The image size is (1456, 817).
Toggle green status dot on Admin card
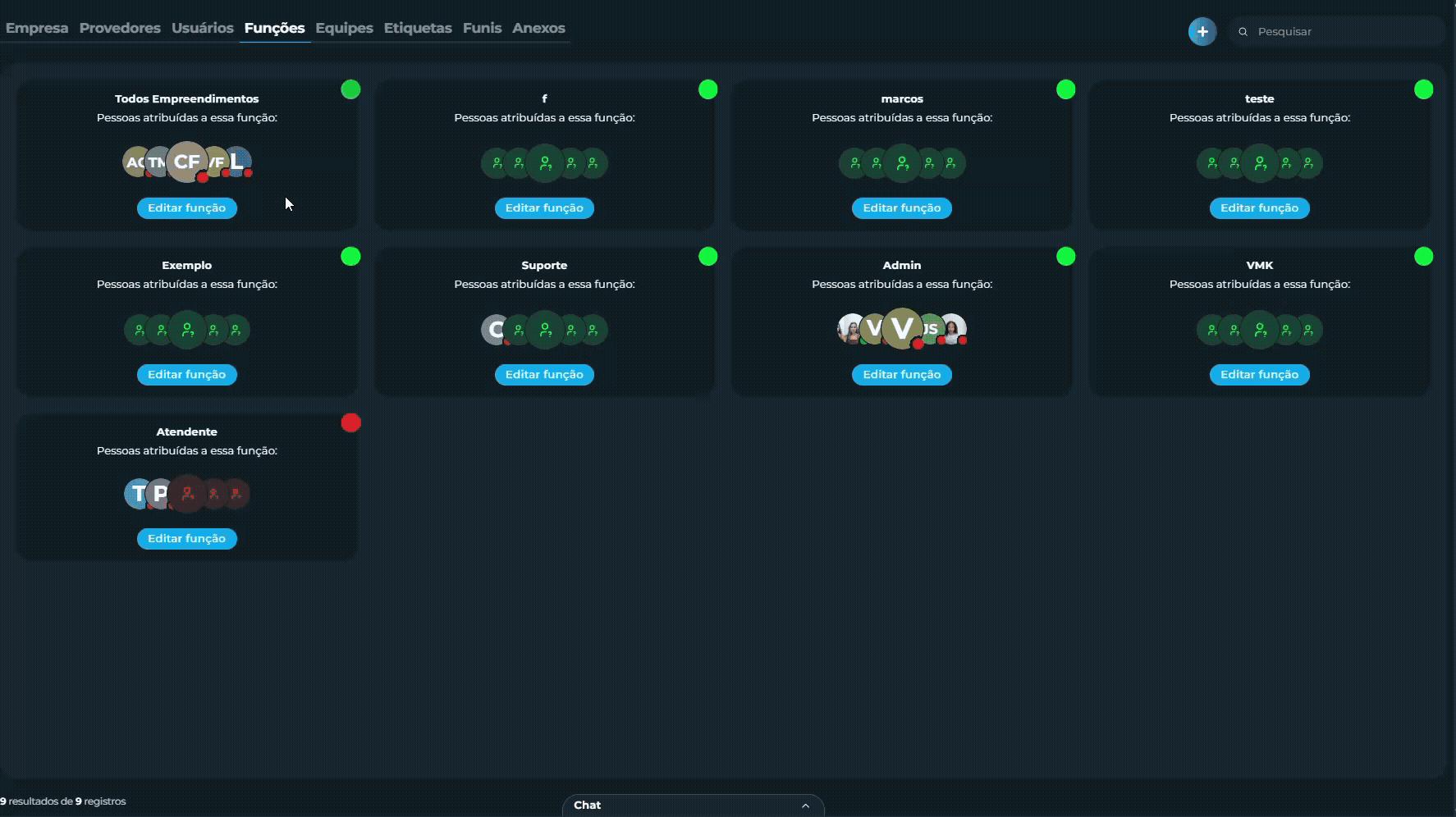pyautogui.click(x=1066, y=257)
